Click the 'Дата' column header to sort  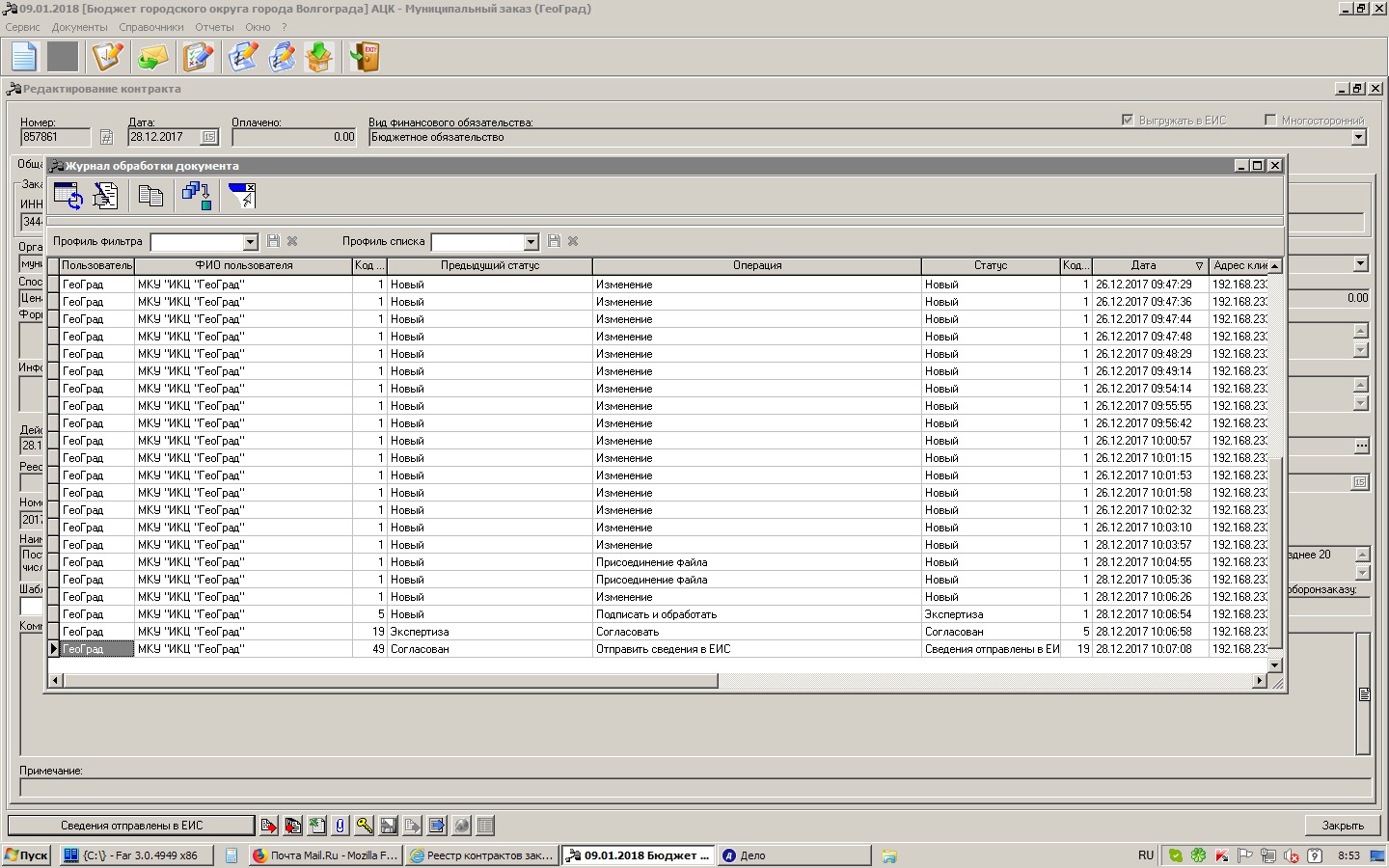click(1143, 265)
